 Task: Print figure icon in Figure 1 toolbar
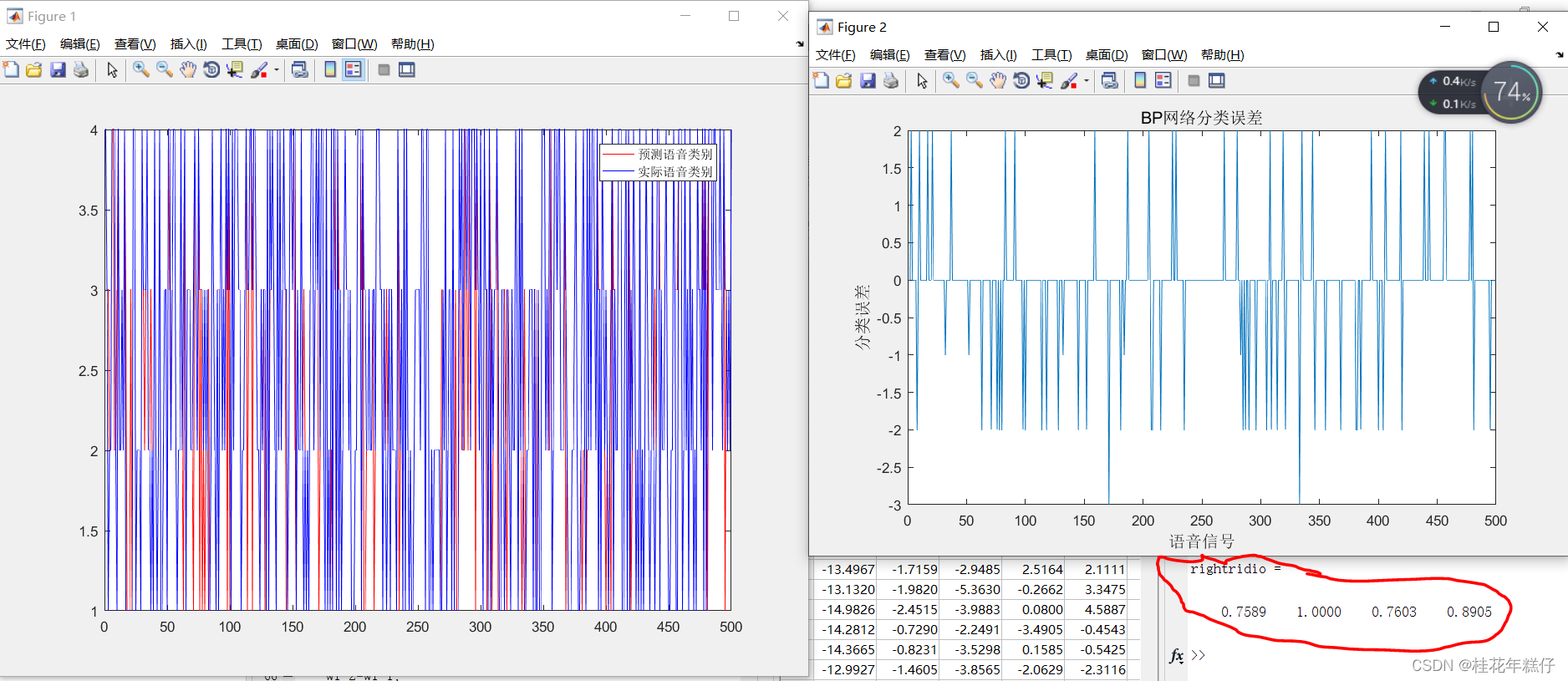tap(81, 69)
